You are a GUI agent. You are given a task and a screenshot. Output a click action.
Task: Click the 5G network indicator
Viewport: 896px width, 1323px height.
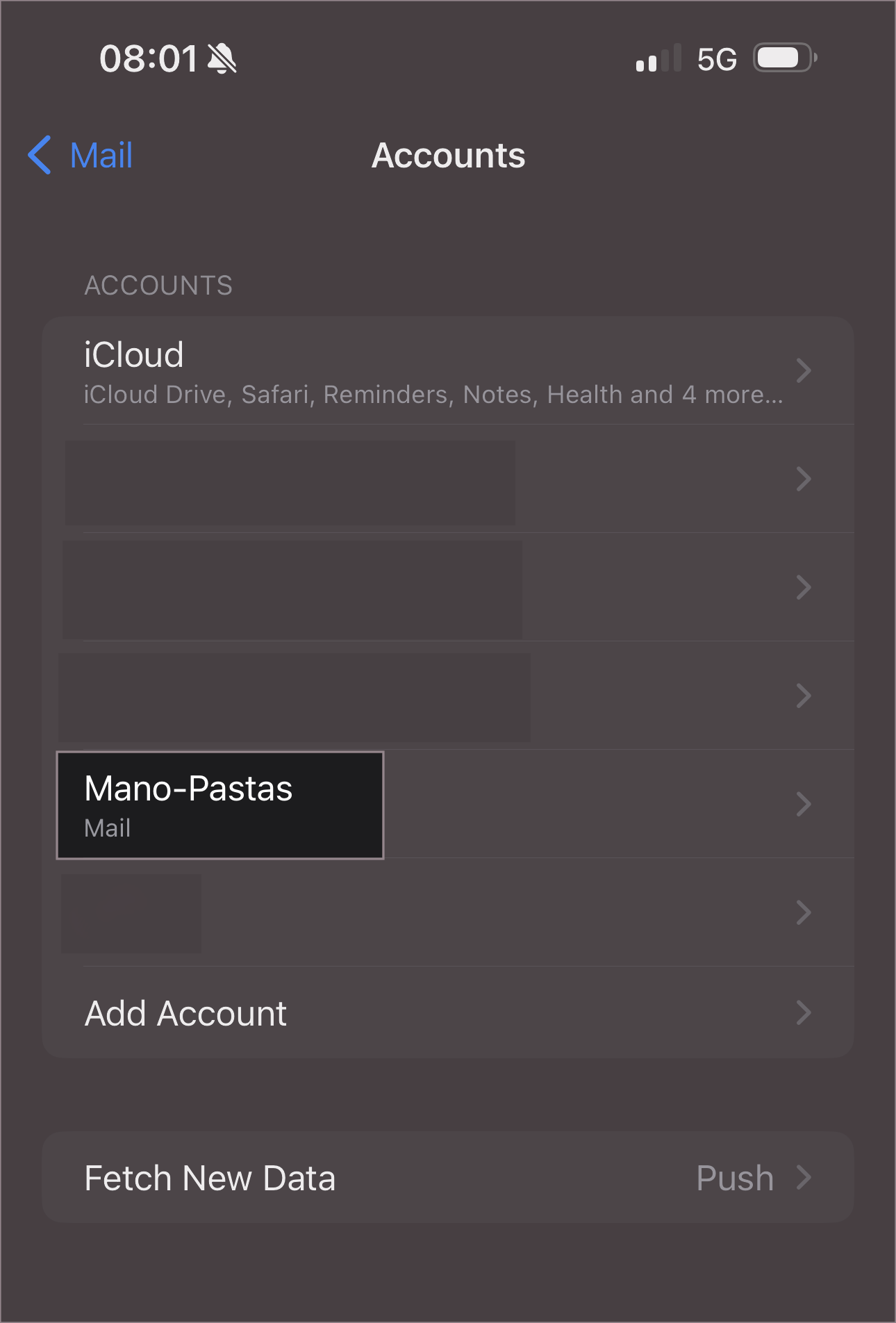[x=717, y=60]
